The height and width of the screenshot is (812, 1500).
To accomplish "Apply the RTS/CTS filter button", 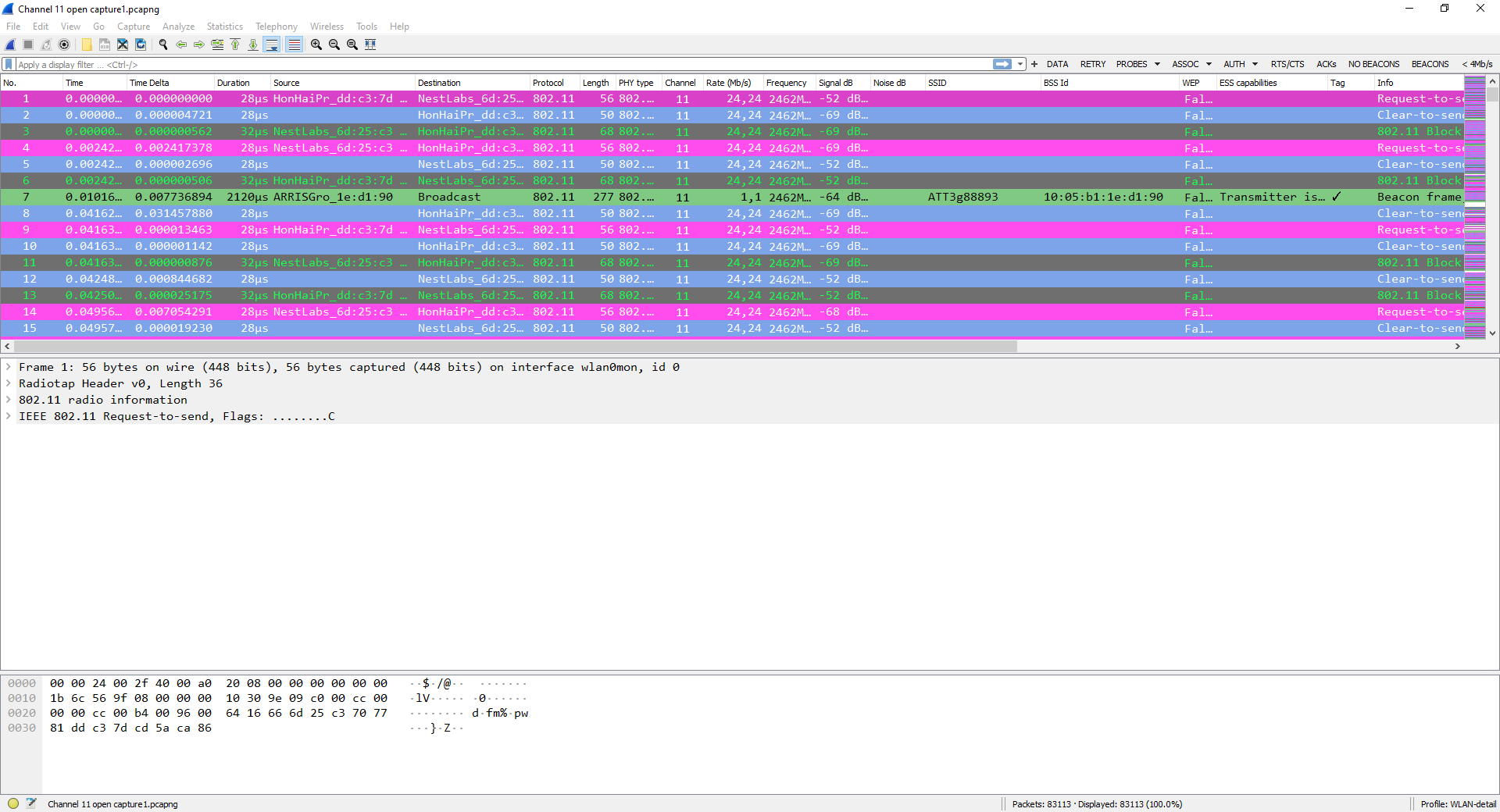I will [x=1287, y=64].
